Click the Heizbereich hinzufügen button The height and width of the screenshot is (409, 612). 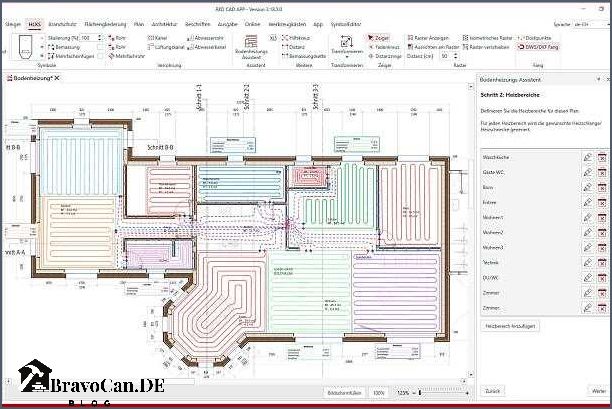(x=511, y=327)
